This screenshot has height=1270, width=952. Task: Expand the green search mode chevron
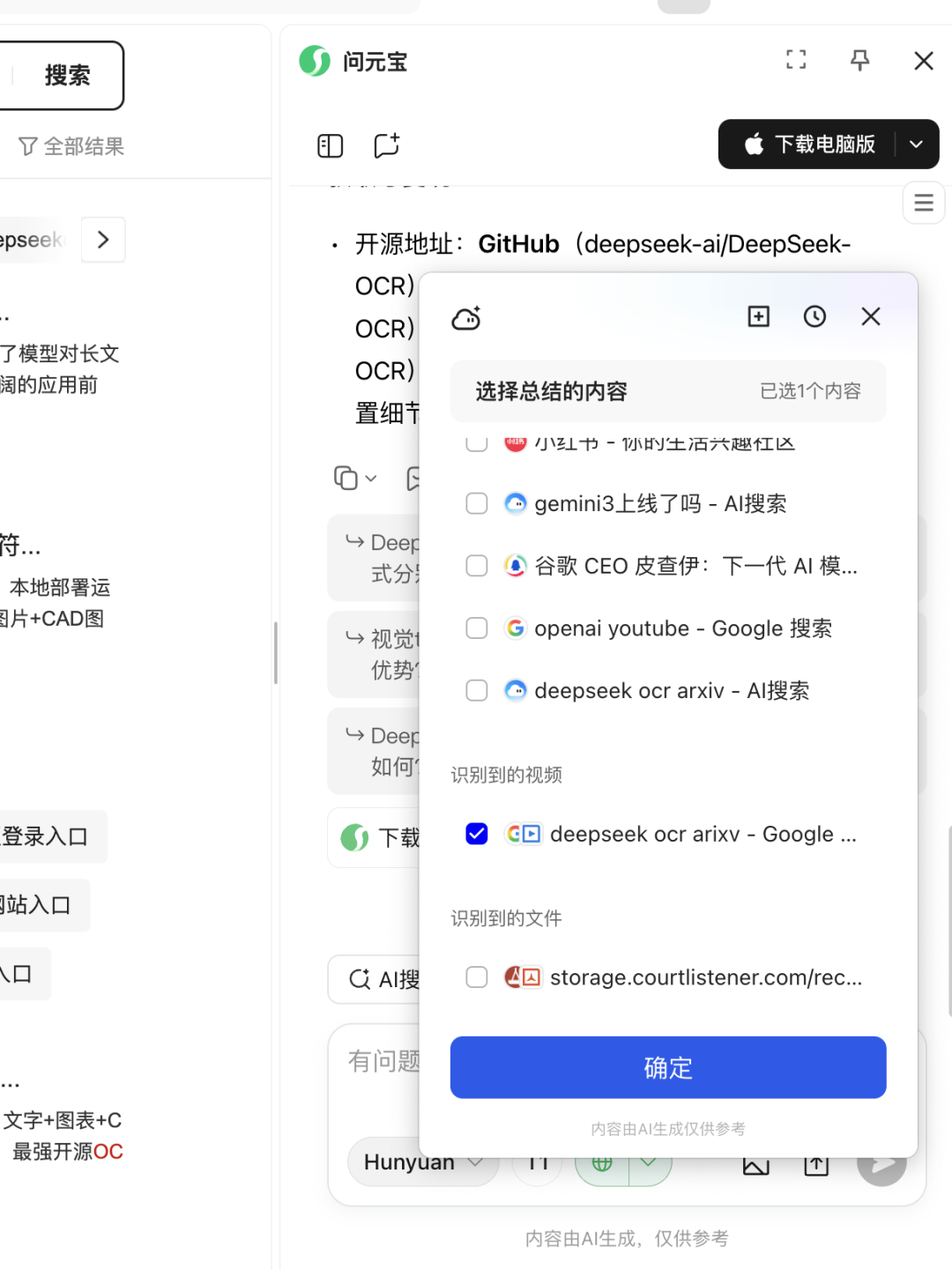(x=650, y=1162)
